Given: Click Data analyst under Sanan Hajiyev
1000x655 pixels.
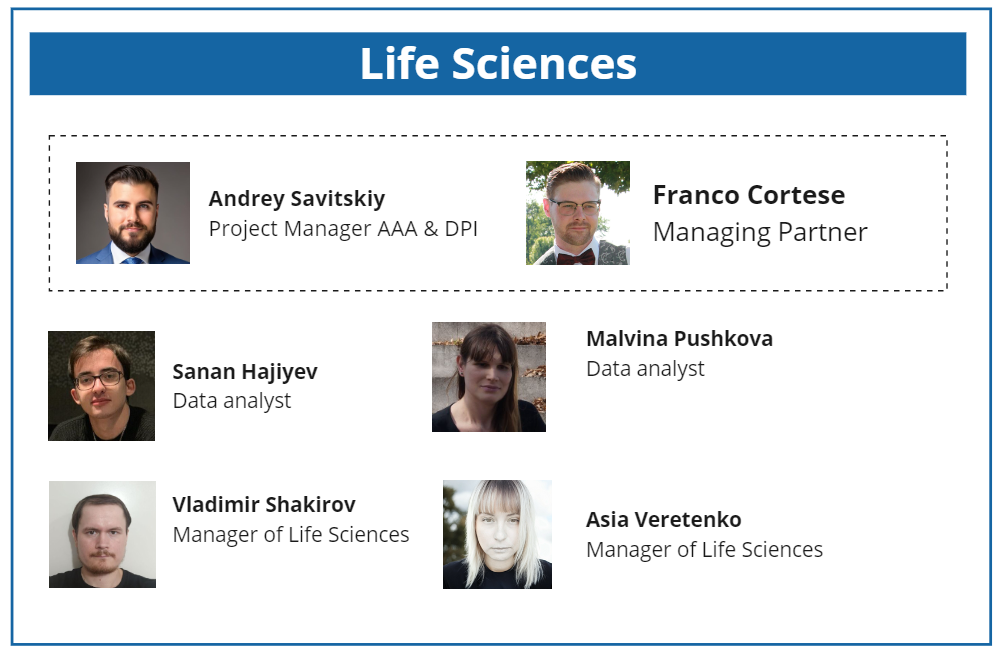Looking at the screenshot, I should 232,401.
